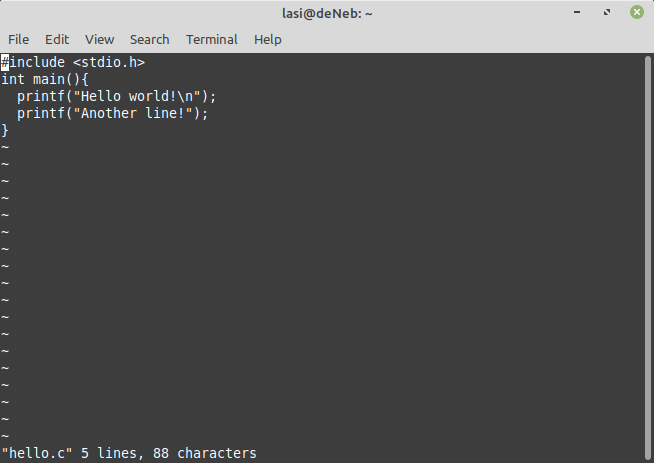This screenshot has width=654, height=463.
Task: Click the closing curly brace line
Action: (5, 130)
